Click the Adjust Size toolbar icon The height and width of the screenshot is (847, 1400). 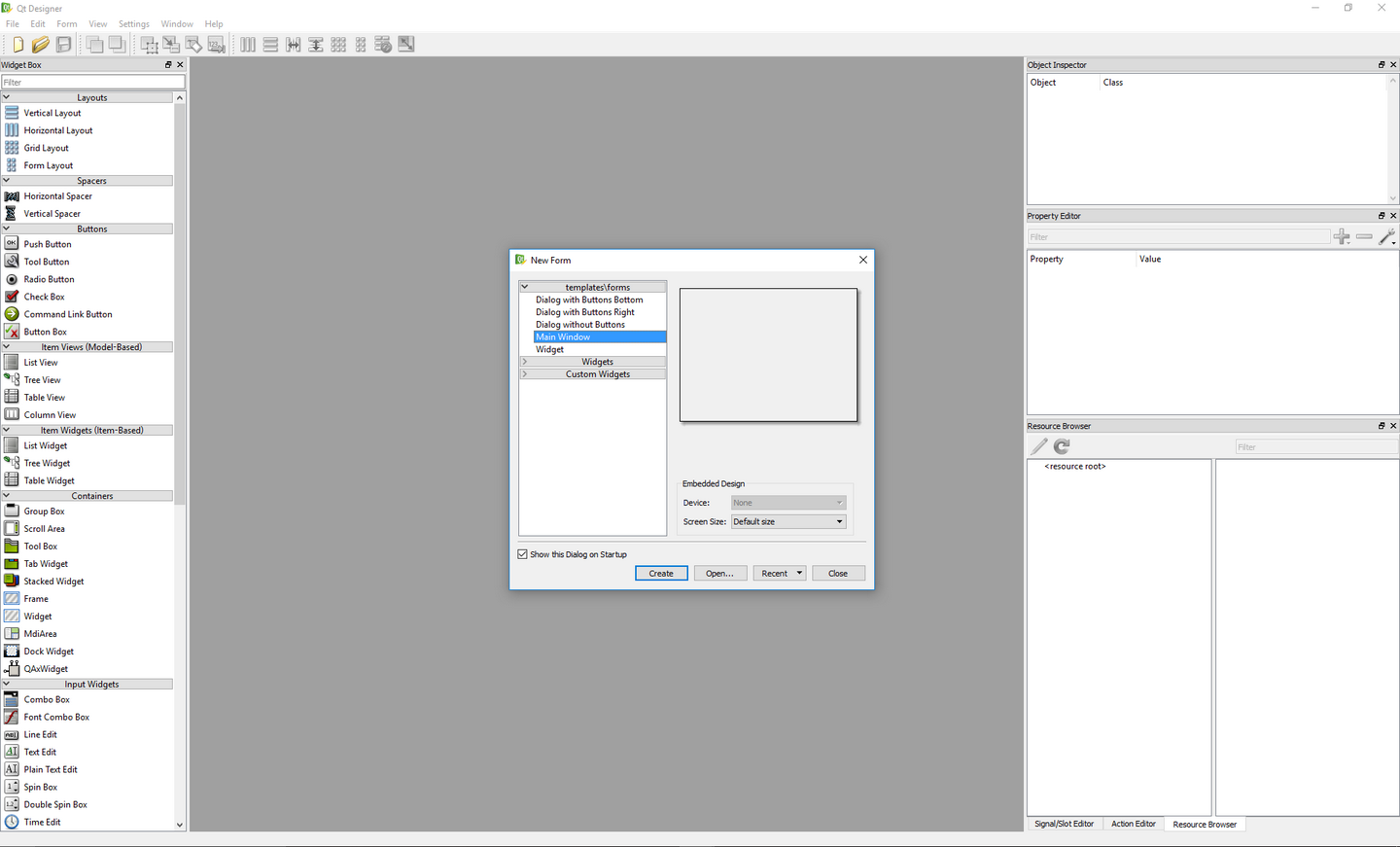pos(405,44)
